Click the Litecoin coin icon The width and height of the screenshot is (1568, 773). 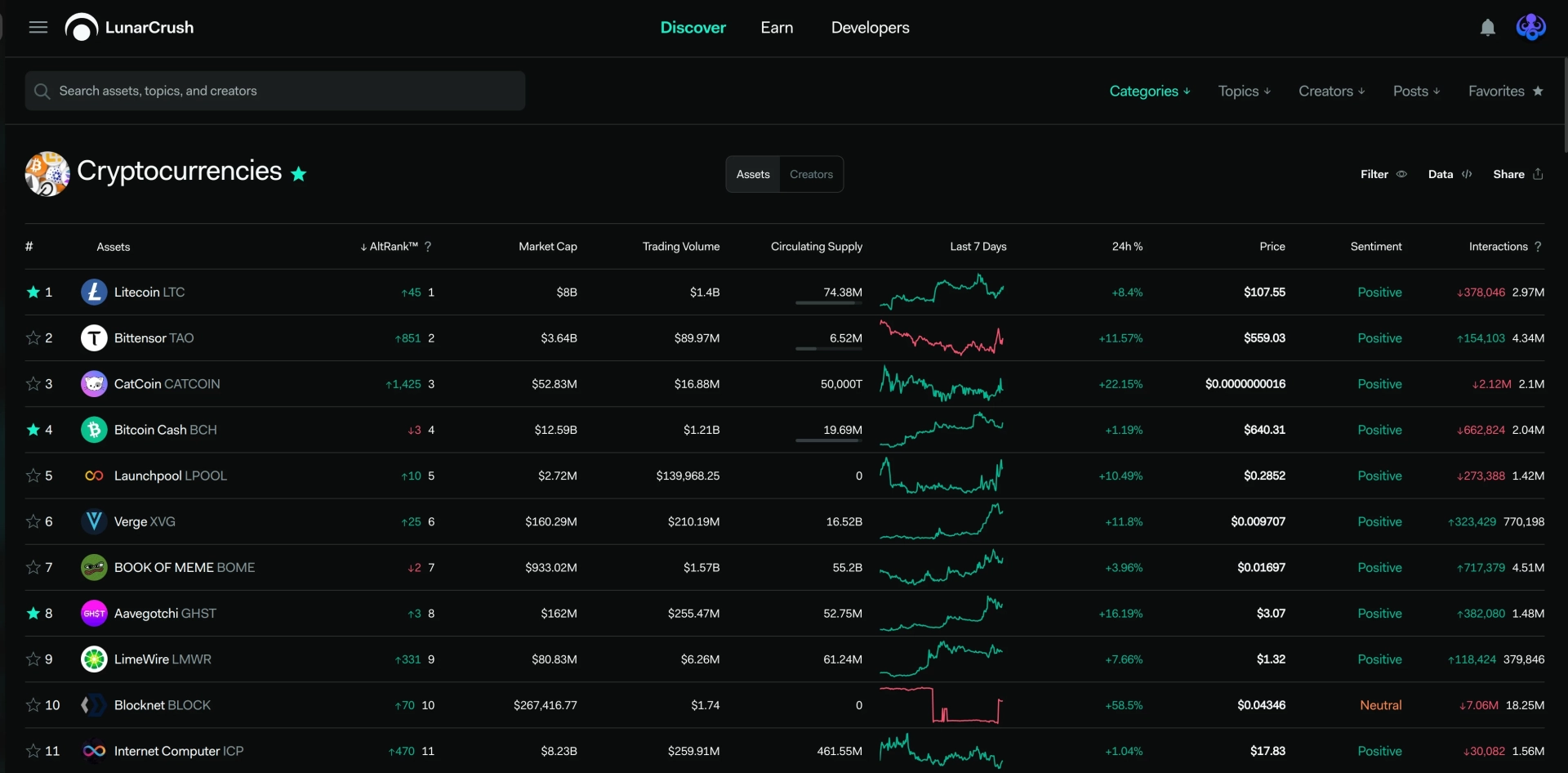(94, 292)
